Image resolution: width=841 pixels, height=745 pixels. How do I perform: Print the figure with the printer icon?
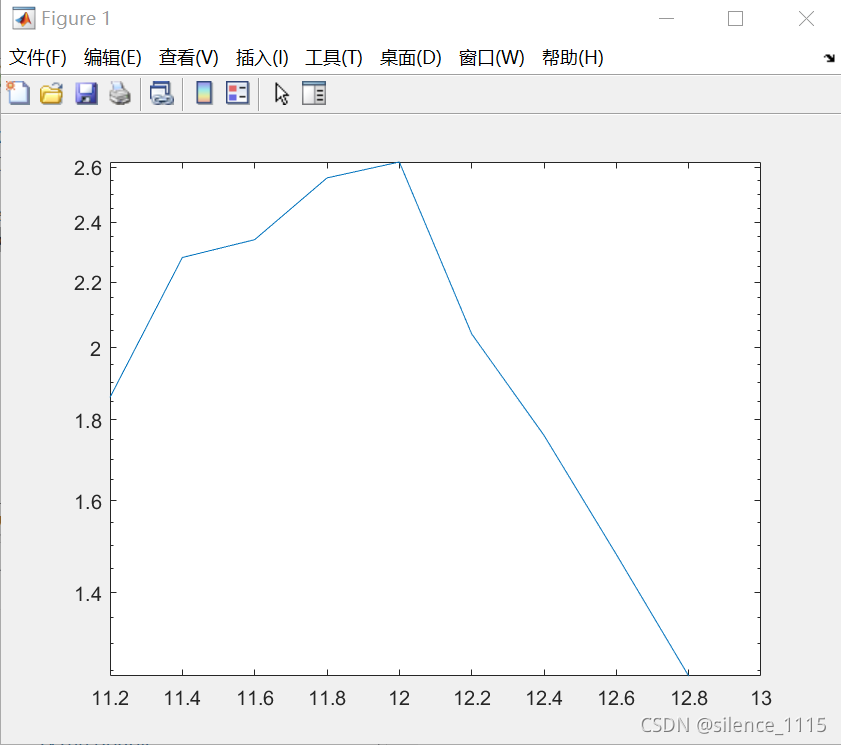tap(120, 94)
